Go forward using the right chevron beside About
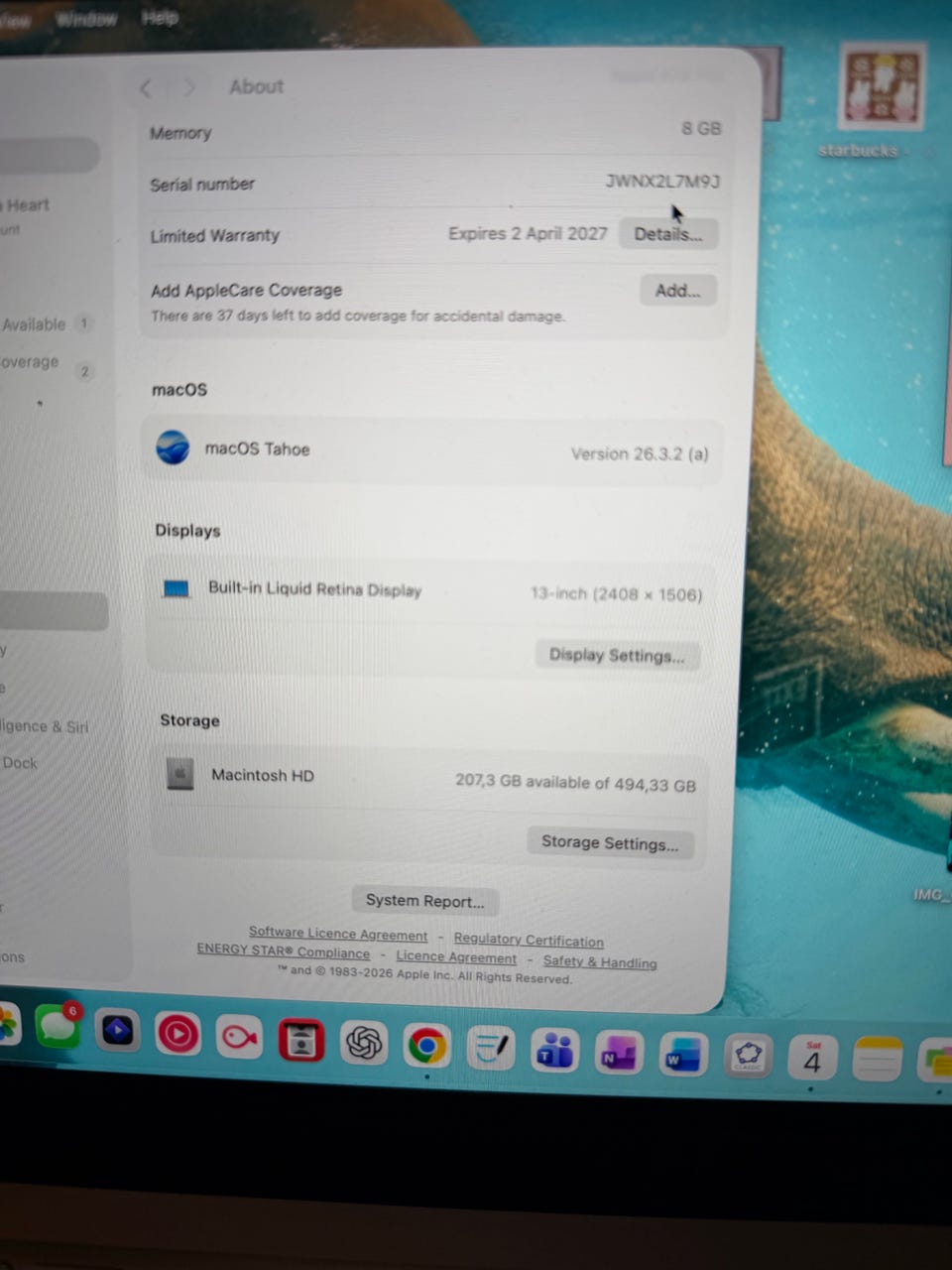This screenshot has height=1270, width=952. pyautogui.click(x=188, y=88)
